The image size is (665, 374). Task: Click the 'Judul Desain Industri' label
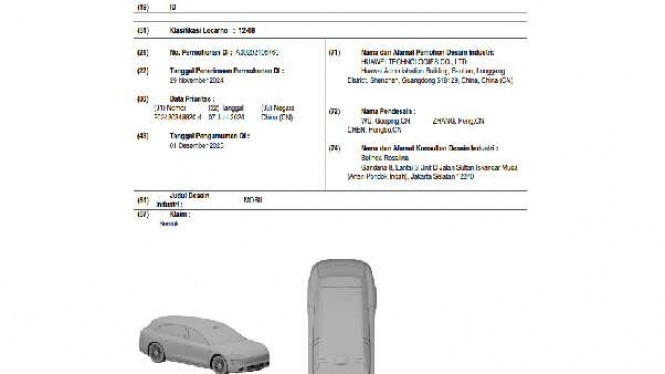(x=183, y=200)
